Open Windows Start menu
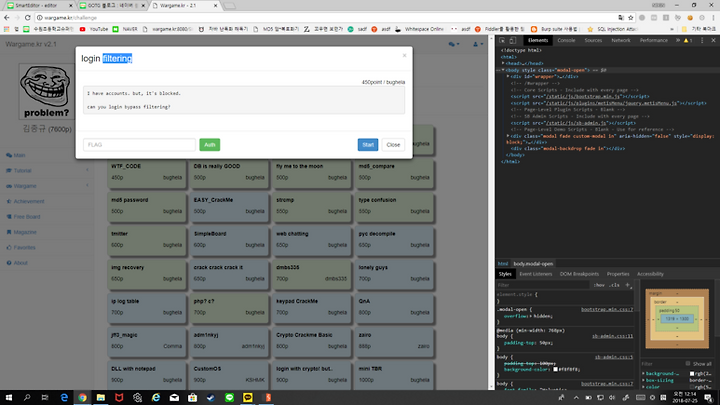 point(9,398)
